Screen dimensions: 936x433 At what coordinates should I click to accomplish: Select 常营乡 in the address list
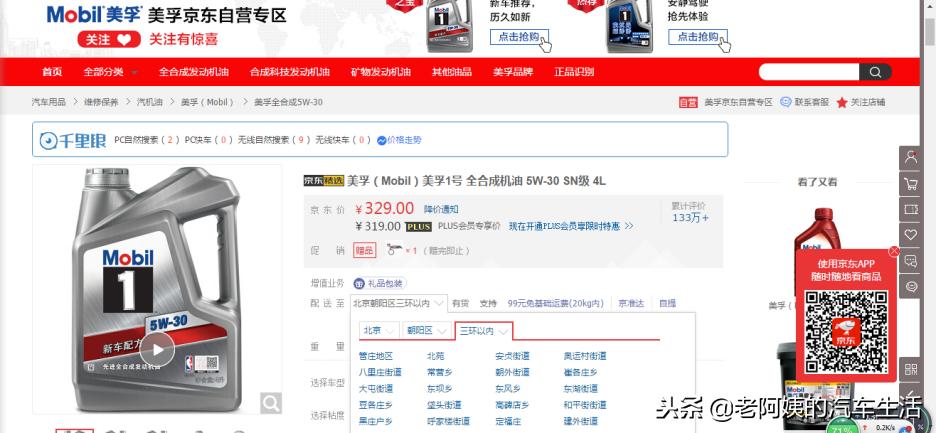point(439,372)
